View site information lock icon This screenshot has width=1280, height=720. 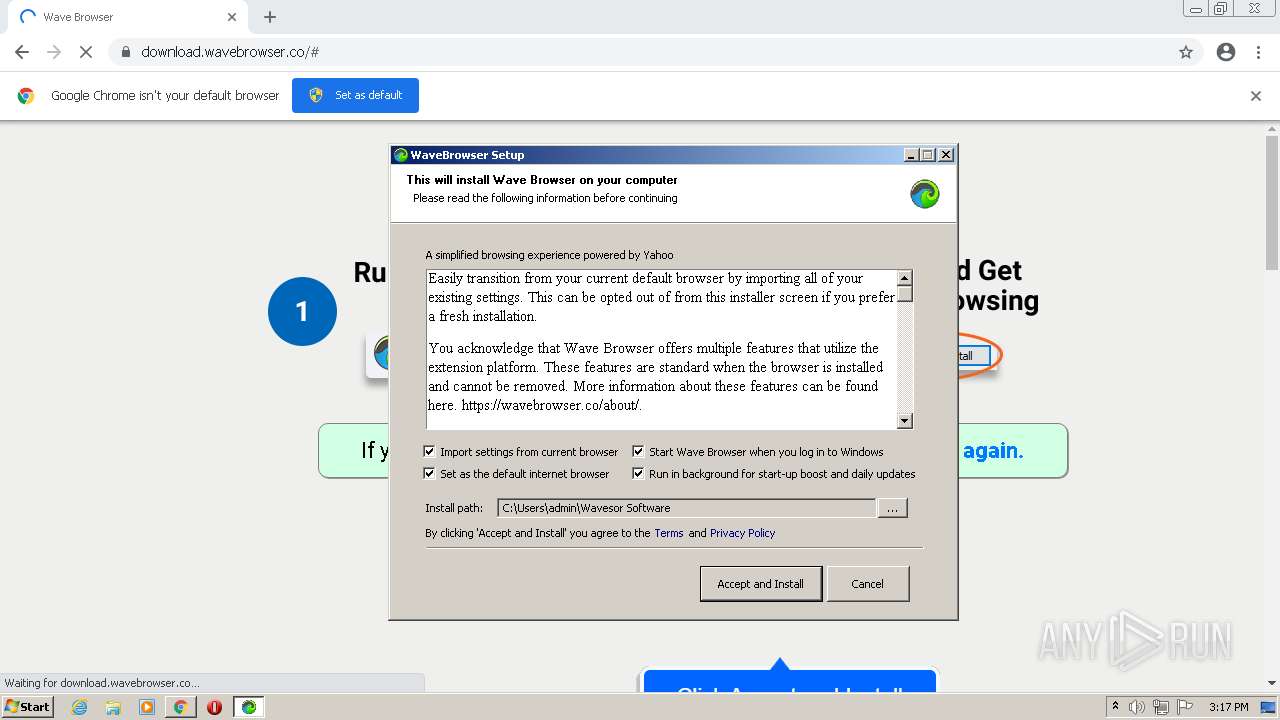(126, 52)
